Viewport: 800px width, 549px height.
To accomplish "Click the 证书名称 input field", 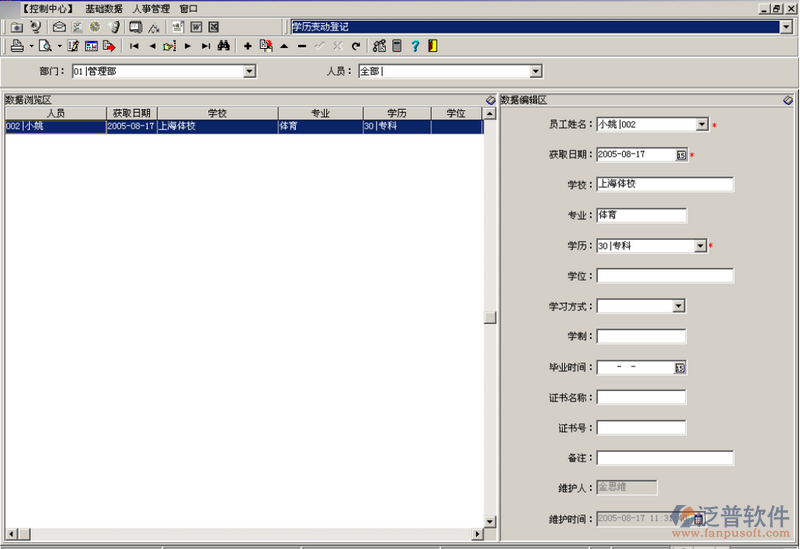I will 641,397.
